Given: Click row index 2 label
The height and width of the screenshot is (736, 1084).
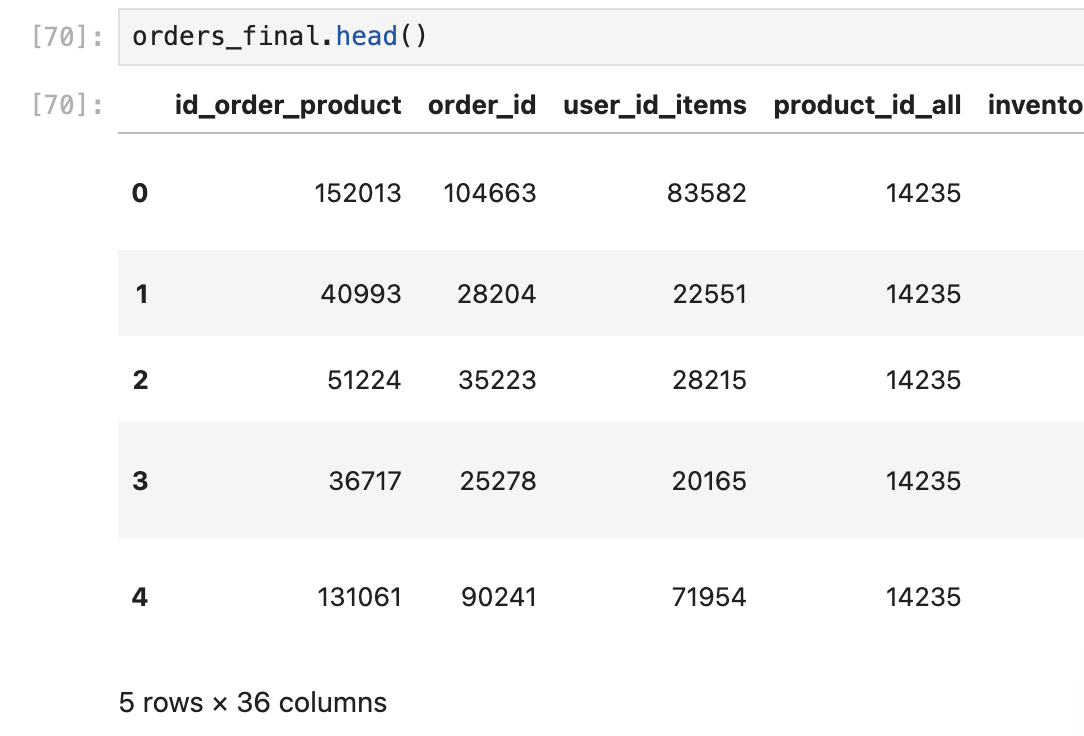Looking at the screenshot, I should coord(140,380).
